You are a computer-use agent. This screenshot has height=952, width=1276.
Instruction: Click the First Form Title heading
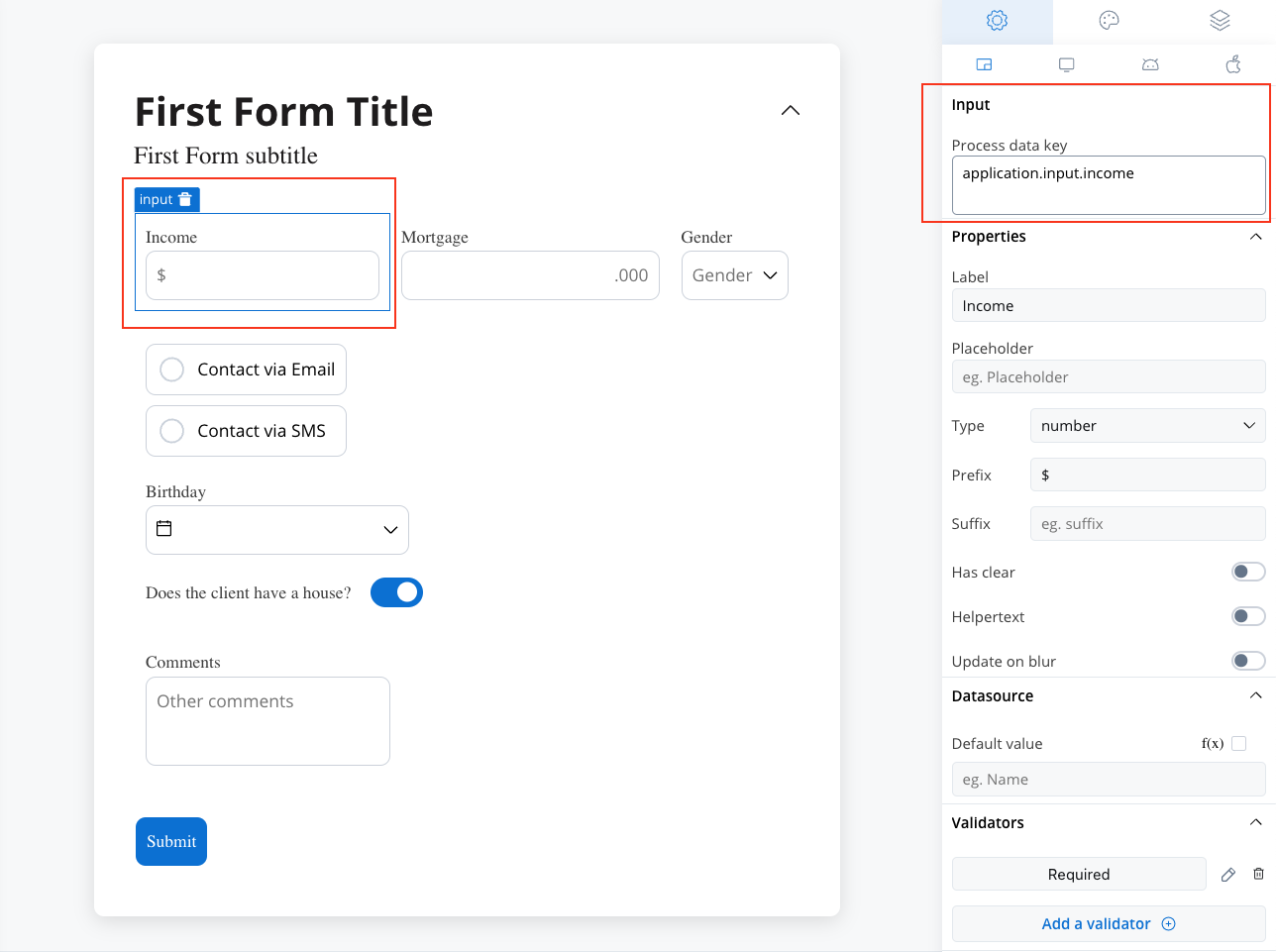click(284, 112)
